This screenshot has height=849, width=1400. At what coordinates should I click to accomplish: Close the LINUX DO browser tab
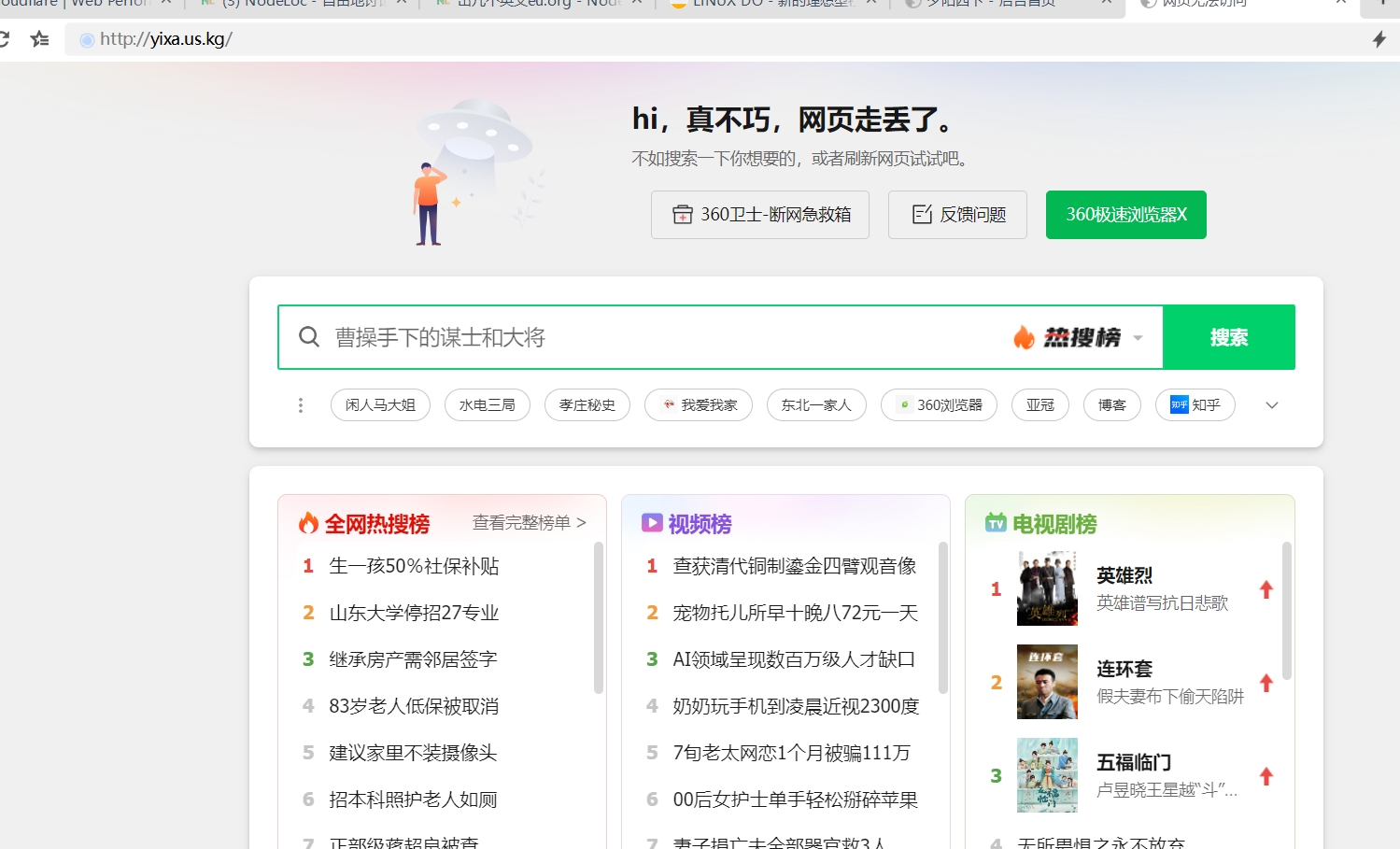[x=871, y=3]
